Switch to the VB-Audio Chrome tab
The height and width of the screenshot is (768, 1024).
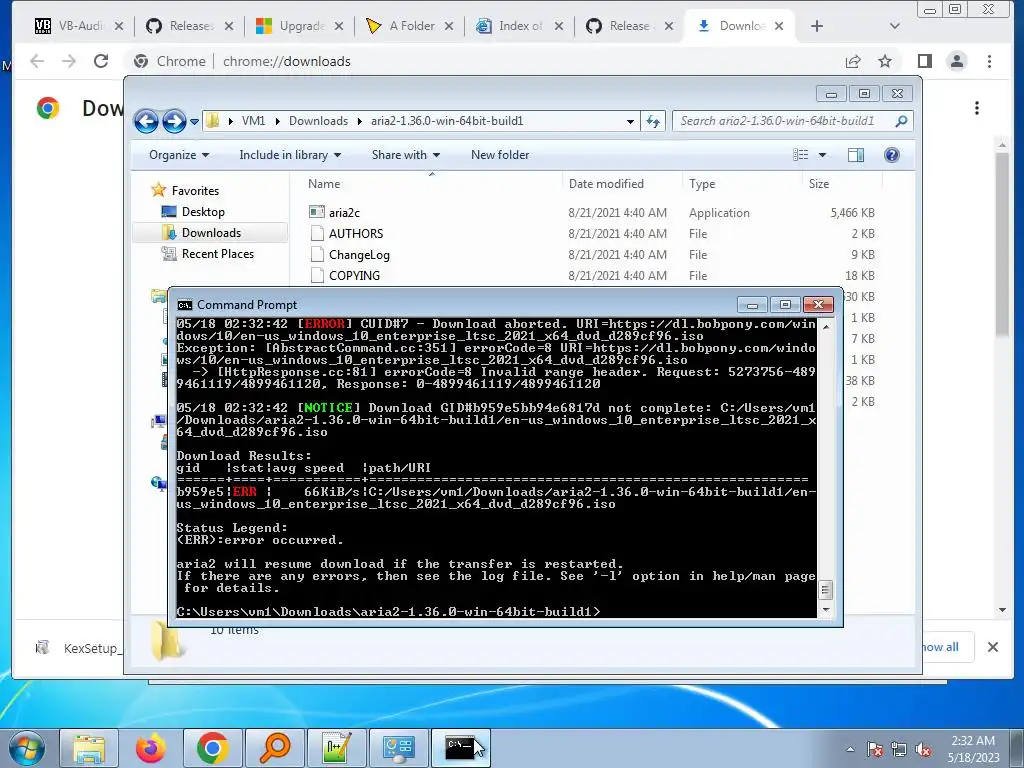pos(78,26)
